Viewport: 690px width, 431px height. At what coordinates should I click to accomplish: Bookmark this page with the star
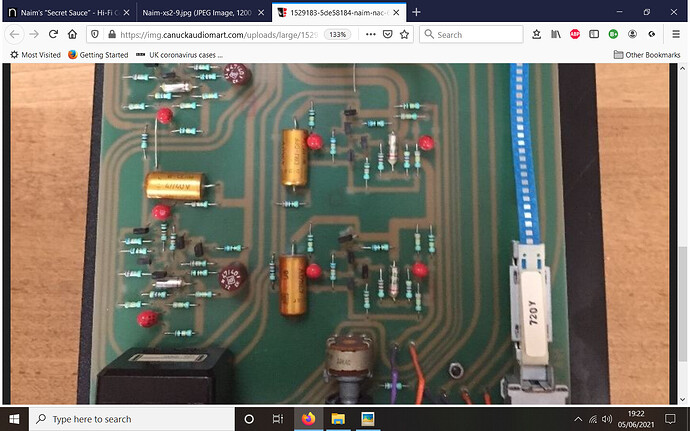406,34
